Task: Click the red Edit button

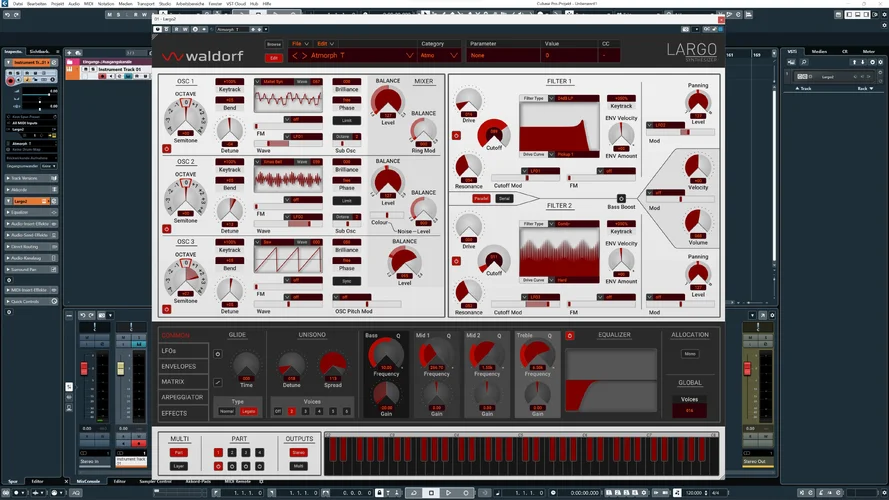Action: coord(274,58)
